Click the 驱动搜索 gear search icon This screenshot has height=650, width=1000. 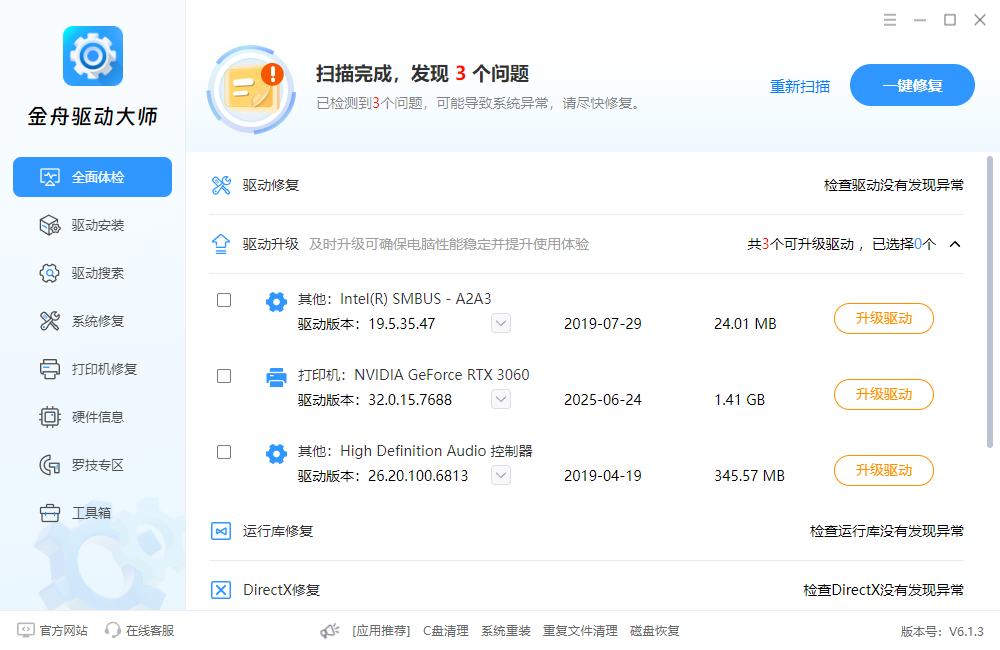(x=50, y=273)
